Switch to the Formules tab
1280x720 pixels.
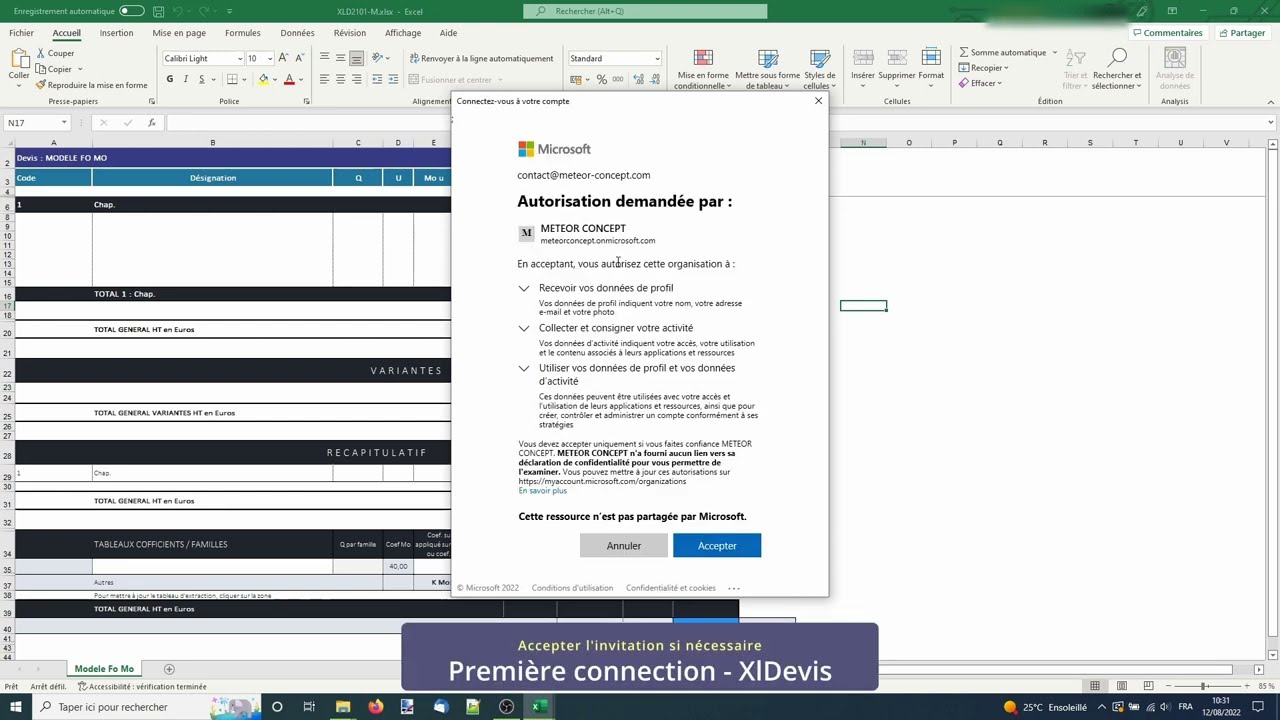click(242, 33)
